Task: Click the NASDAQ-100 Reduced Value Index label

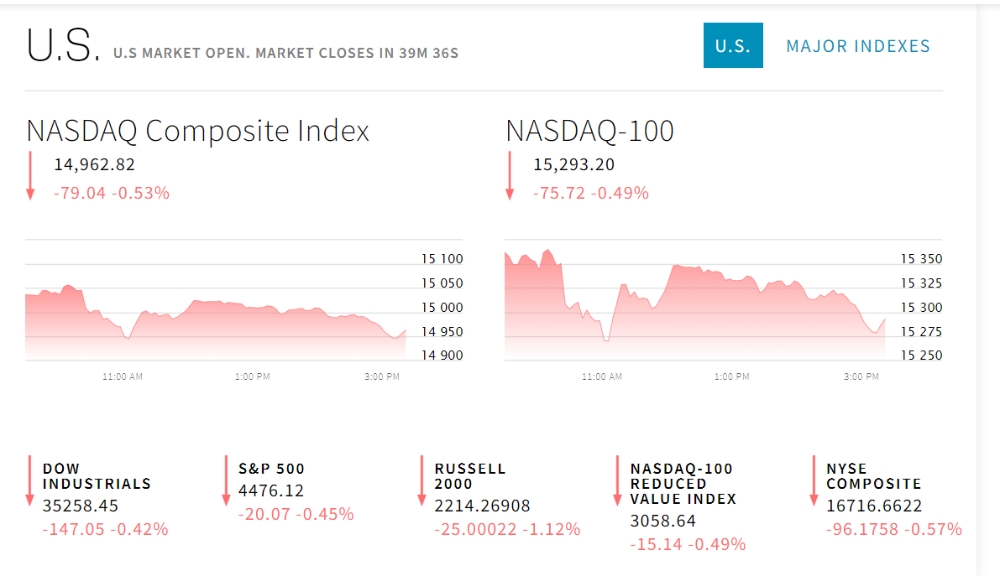Action: (x=683, y=483)
